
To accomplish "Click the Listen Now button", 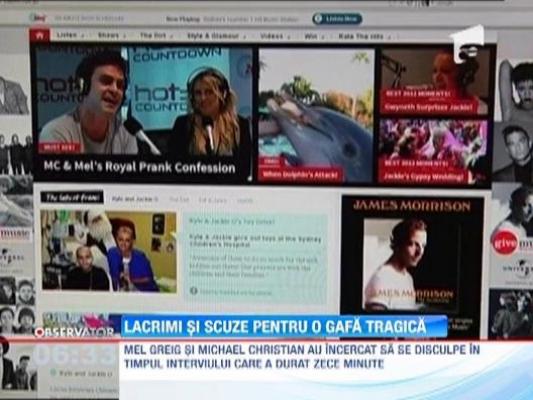I will pos(337,19).
